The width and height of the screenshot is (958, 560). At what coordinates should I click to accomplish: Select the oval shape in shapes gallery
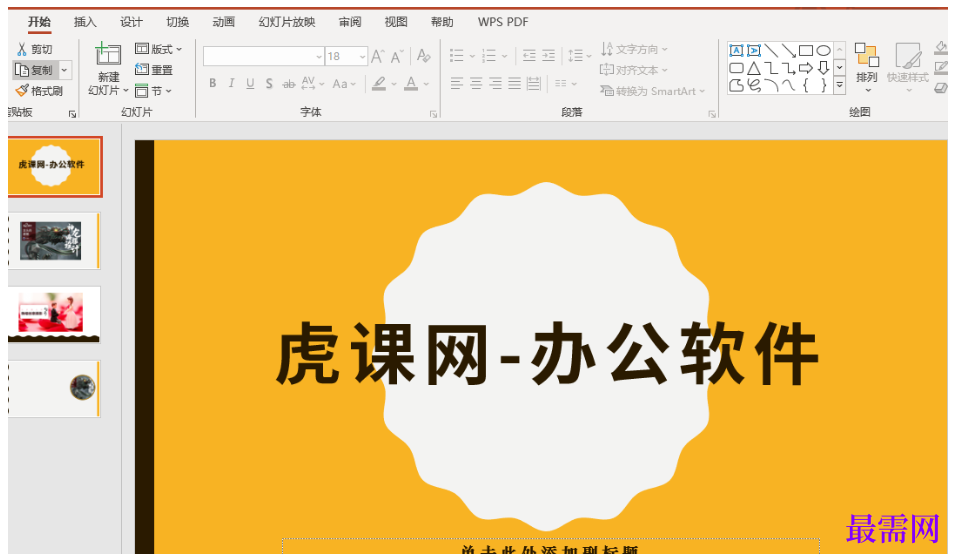(823, 50)
